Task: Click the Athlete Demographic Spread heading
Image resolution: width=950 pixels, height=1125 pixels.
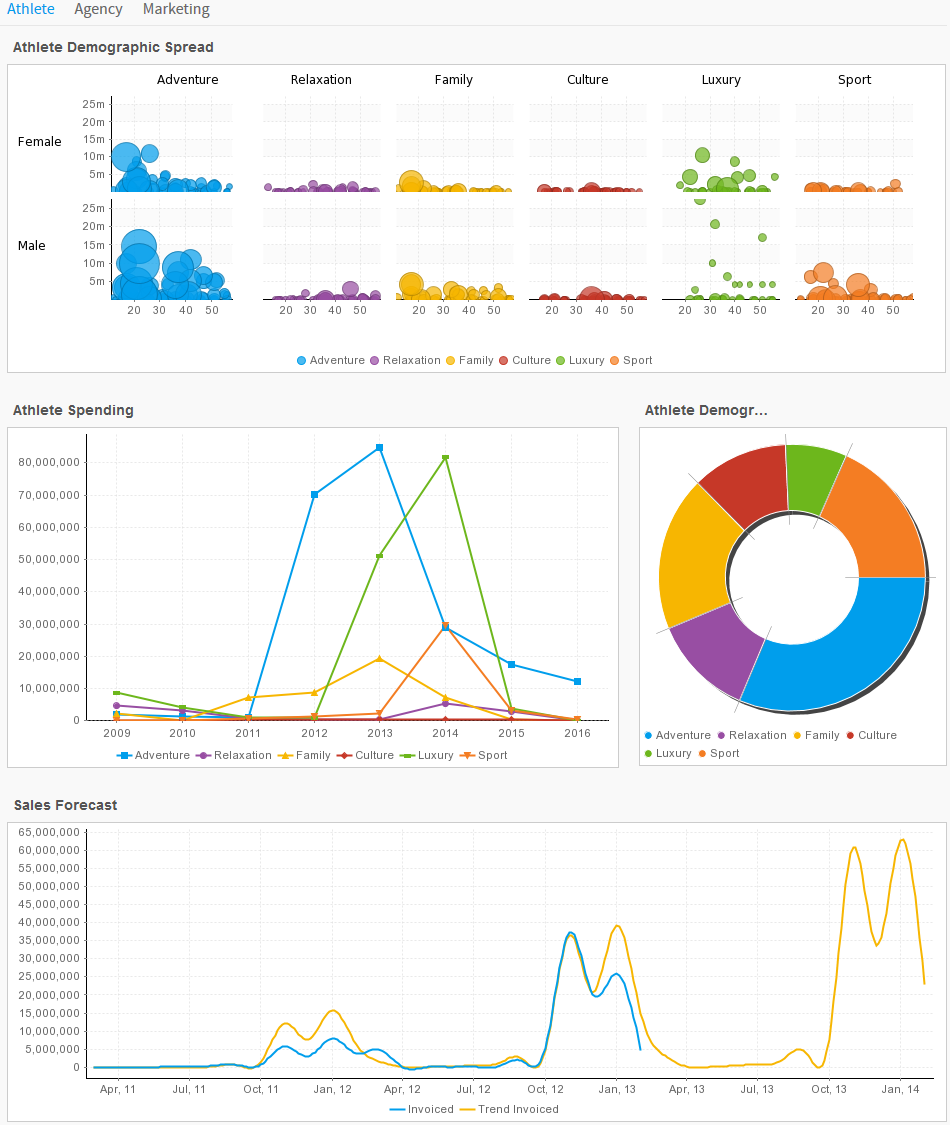Action: point(113,47)
